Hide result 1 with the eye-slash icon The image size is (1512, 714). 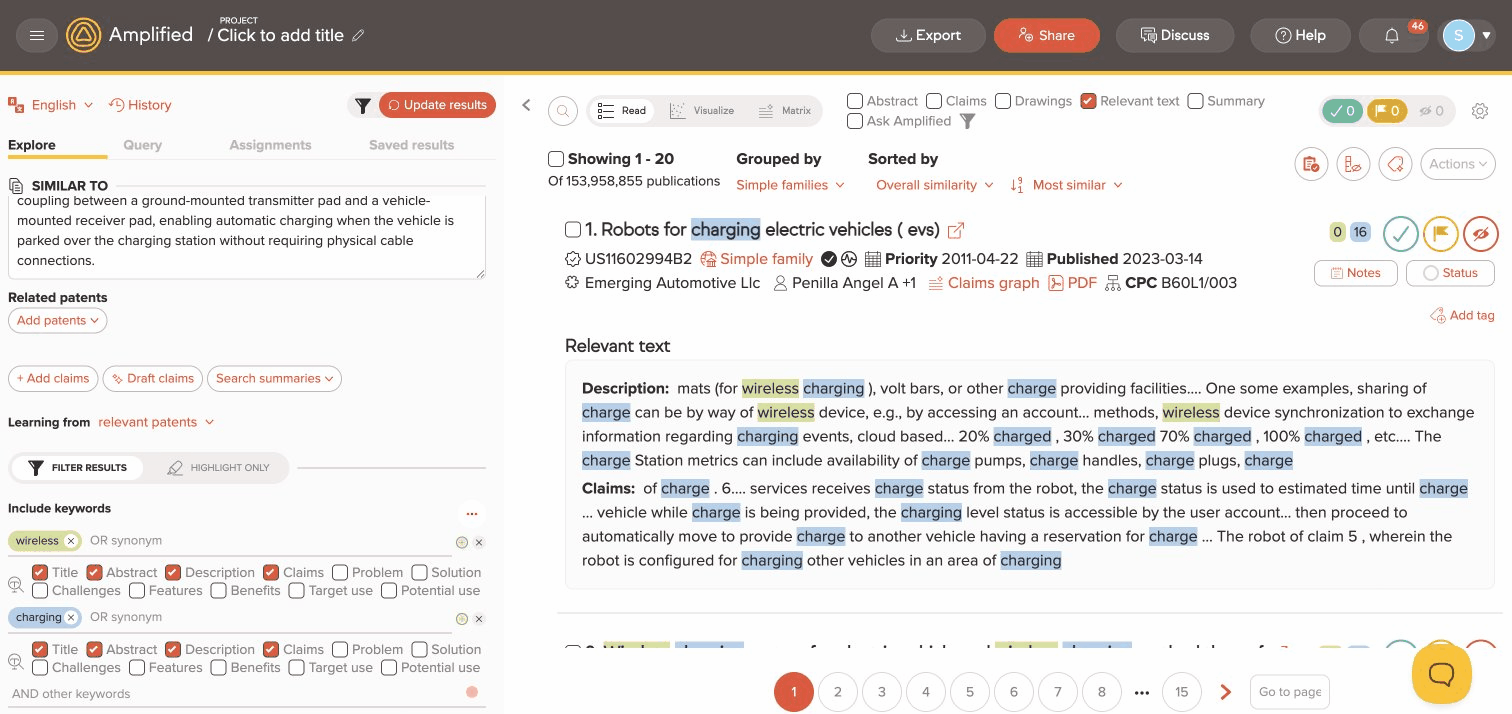(x=1481, y=232)
